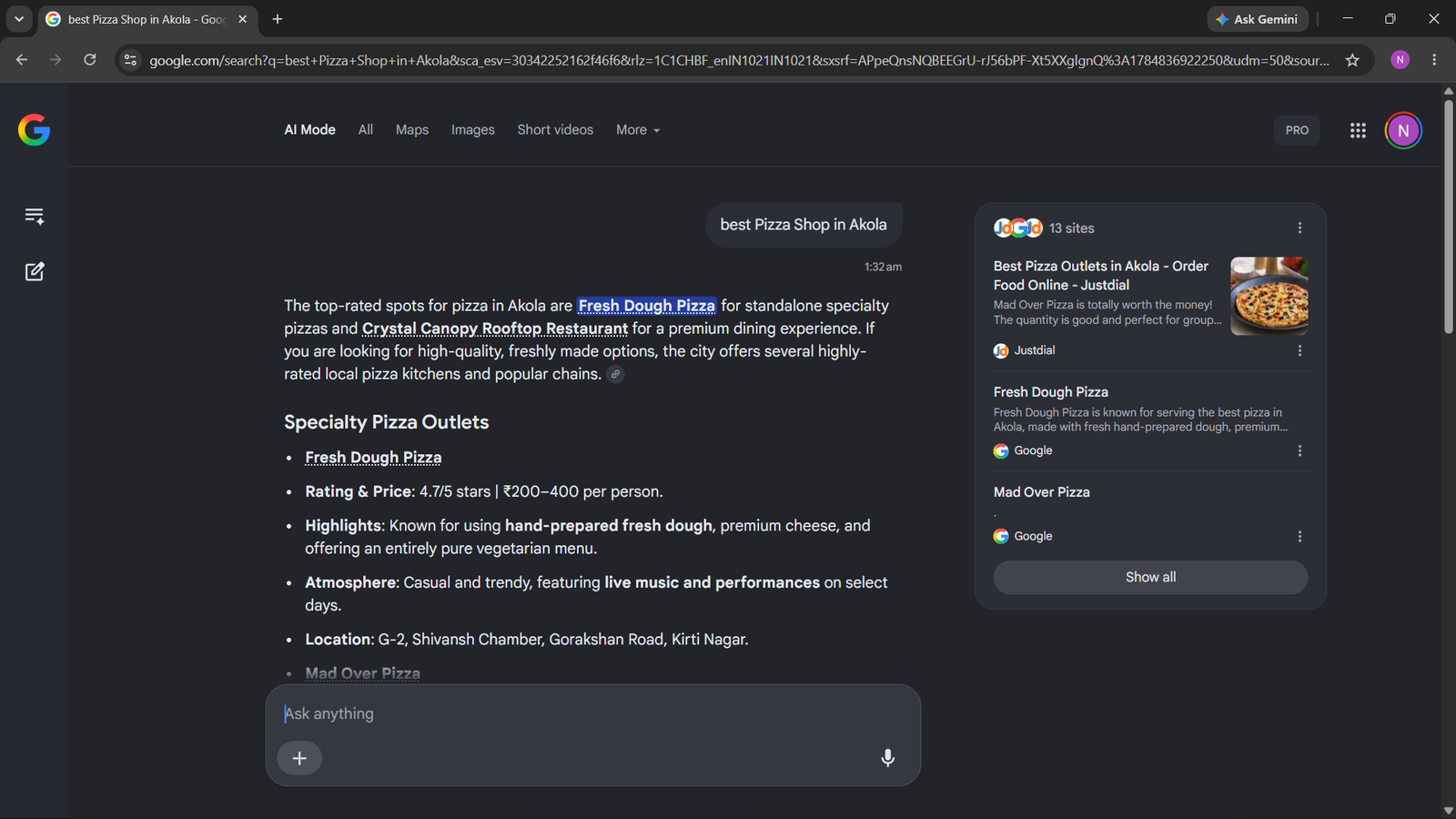
Task: Click the query bubble best Pizza Shop in Akola
Action: (x=804, y=225)
